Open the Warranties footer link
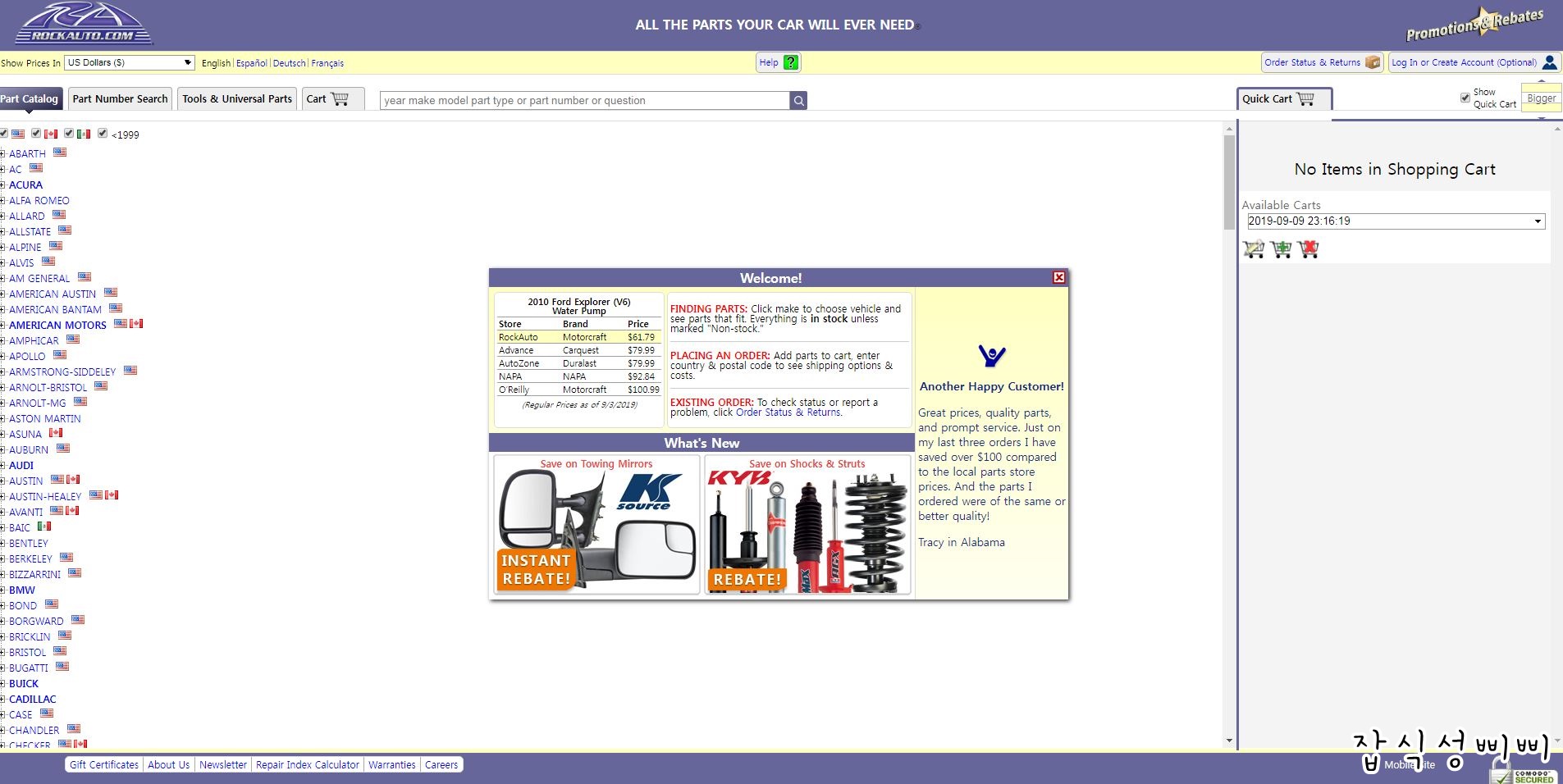The height and width of the screenshot is (784, 1563). (x=392, y=764)
